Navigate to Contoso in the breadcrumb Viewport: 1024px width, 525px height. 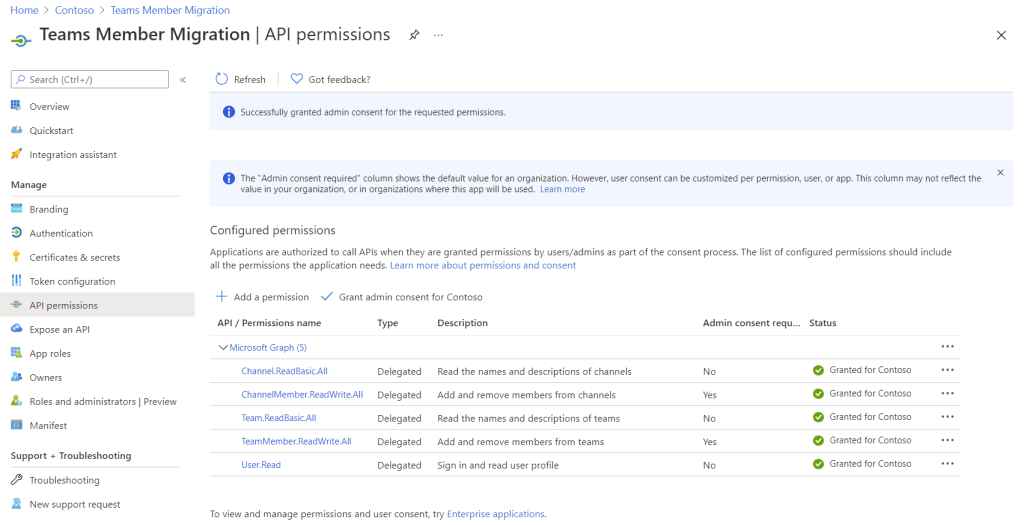[74, 10]
